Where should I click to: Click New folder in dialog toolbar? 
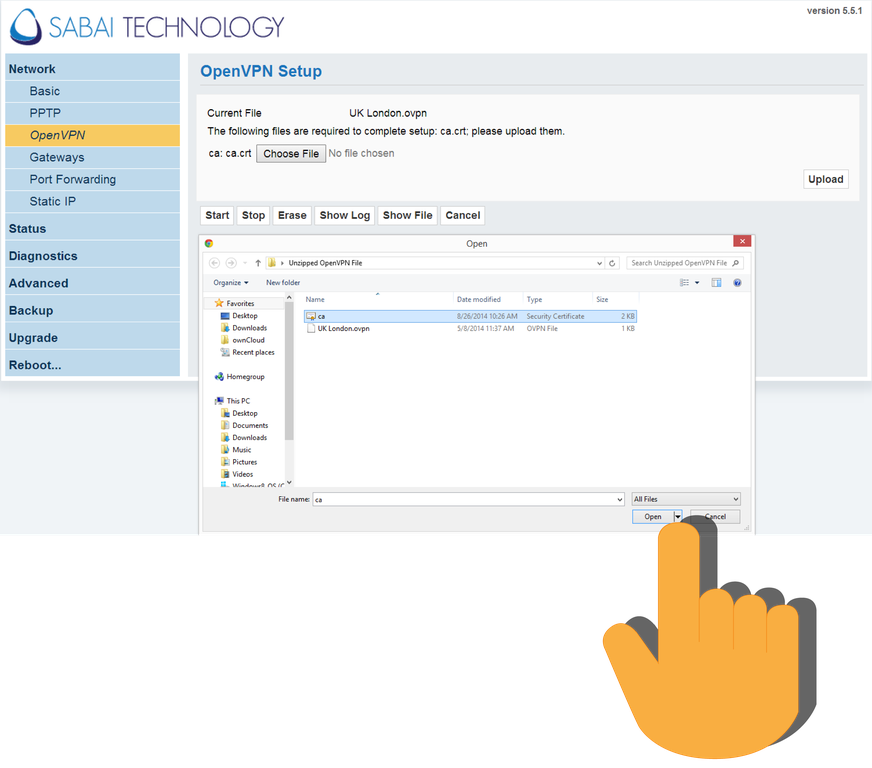click(283, 283)
